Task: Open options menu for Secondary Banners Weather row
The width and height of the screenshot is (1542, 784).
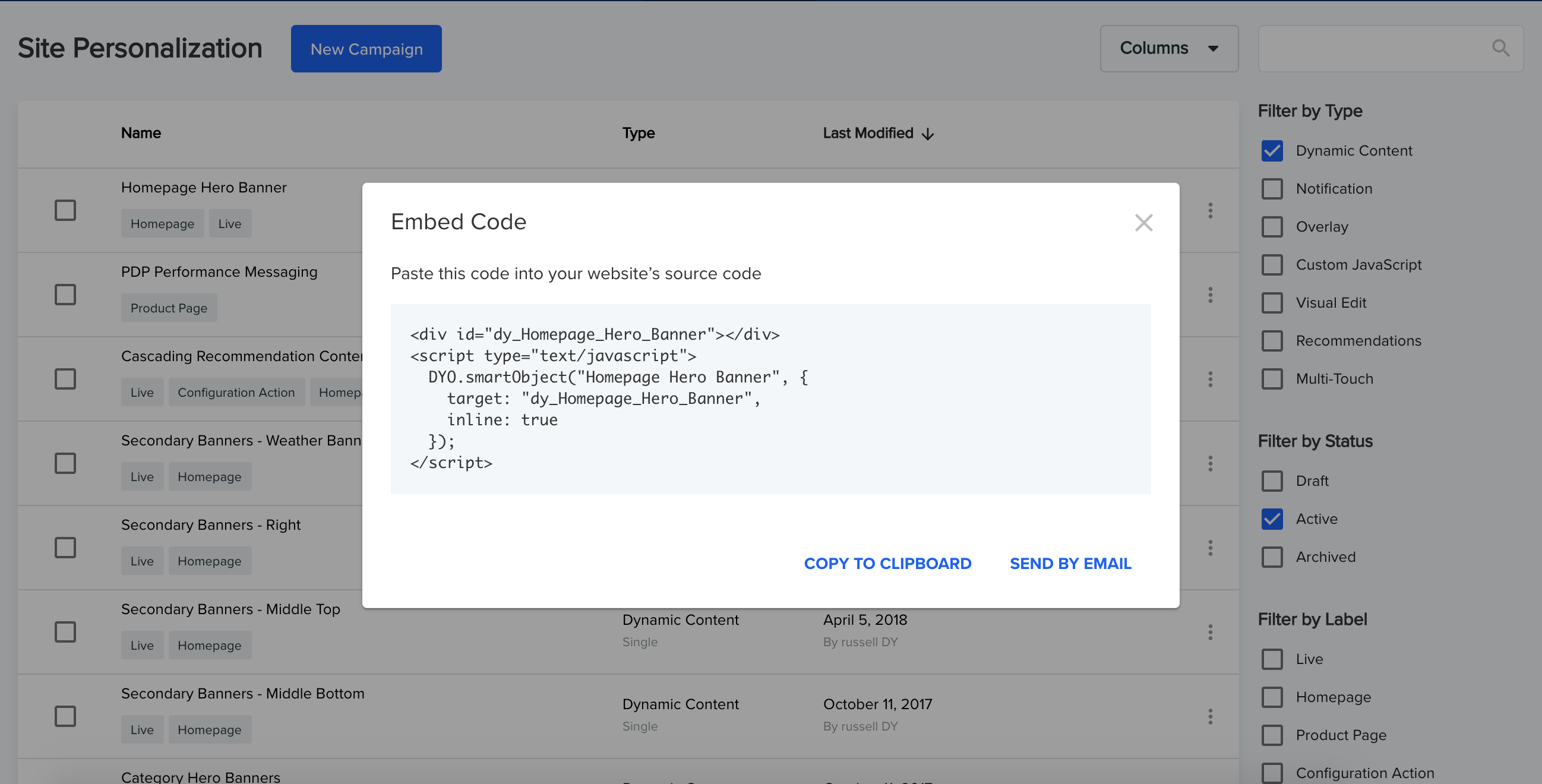Action: pos(1210,463)
